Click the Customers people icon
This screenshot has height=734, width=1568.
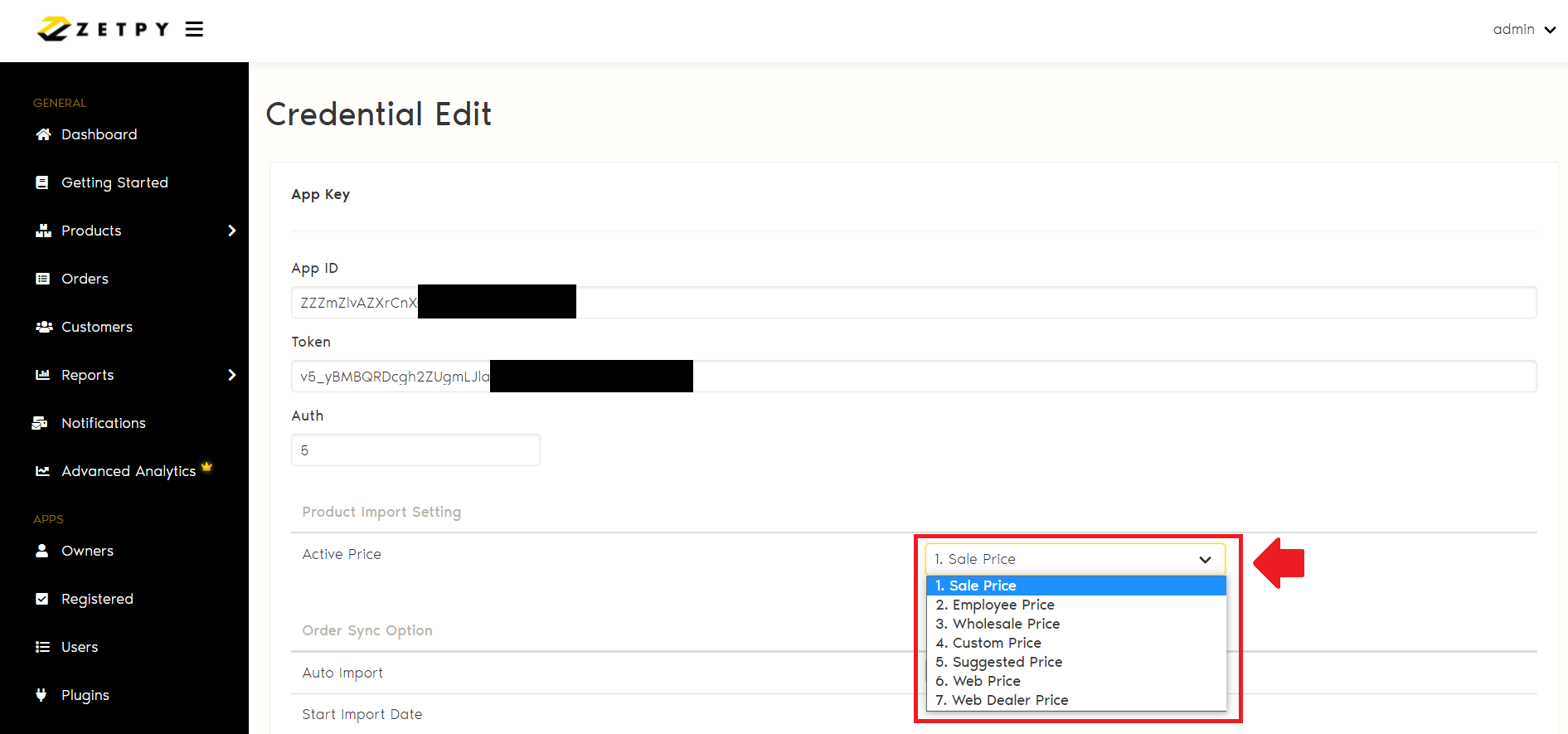44,327
